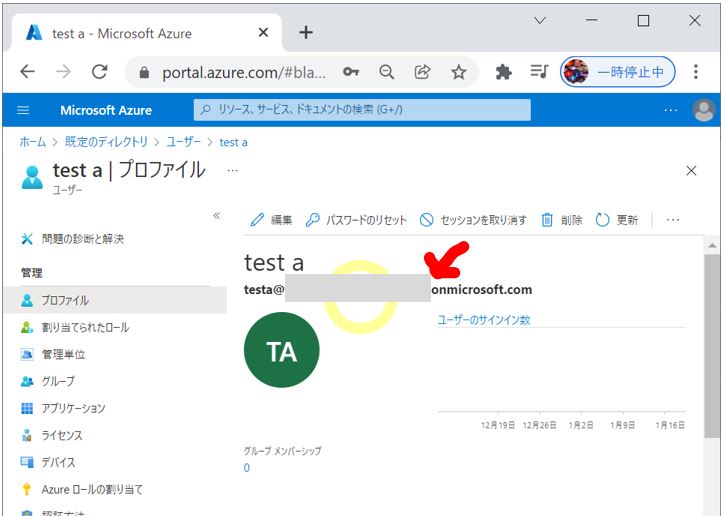
Task: Open the extensions puzzle icon
Action: pos(503,72)
